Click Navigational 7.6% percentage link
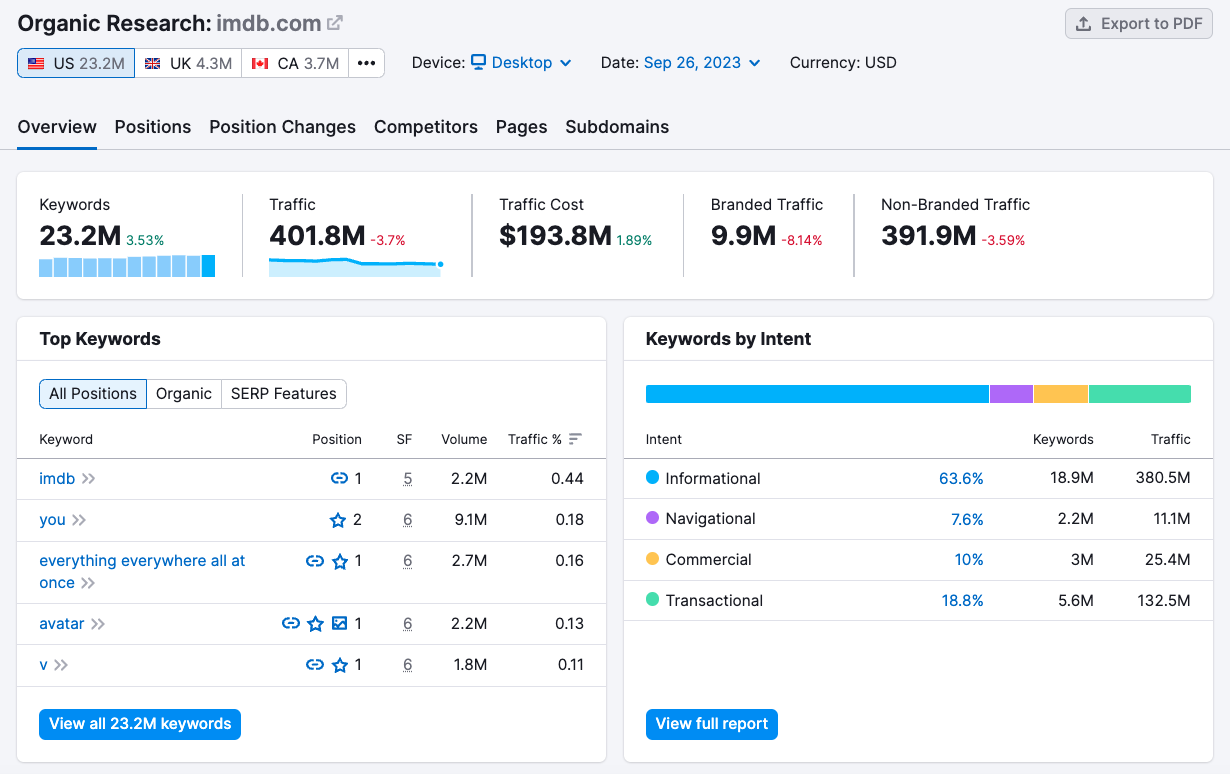1230x774 pixels. click(967, 519)
